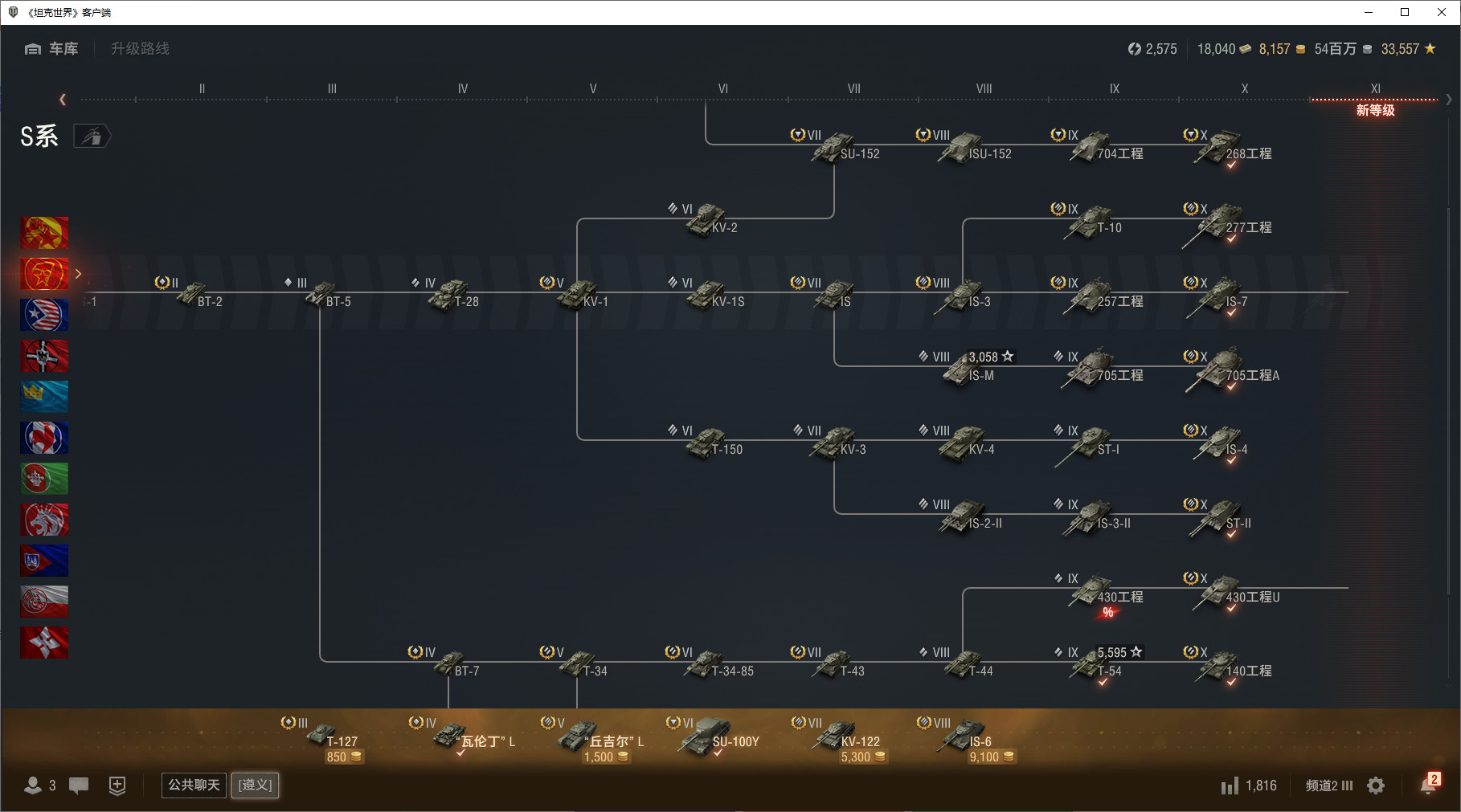Expand the USSR flag arrow
This screenshot has width=1461, height=812.
[x=78, y=274]
